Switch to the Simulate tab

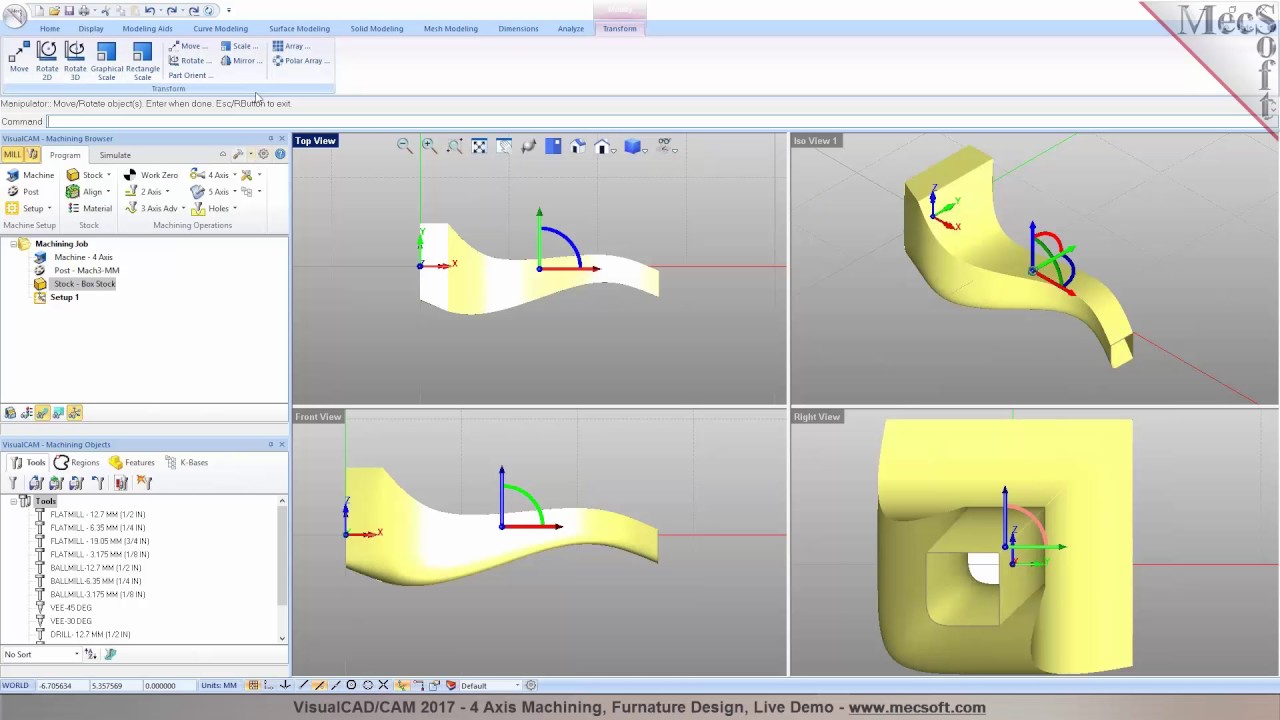[115, 155]
